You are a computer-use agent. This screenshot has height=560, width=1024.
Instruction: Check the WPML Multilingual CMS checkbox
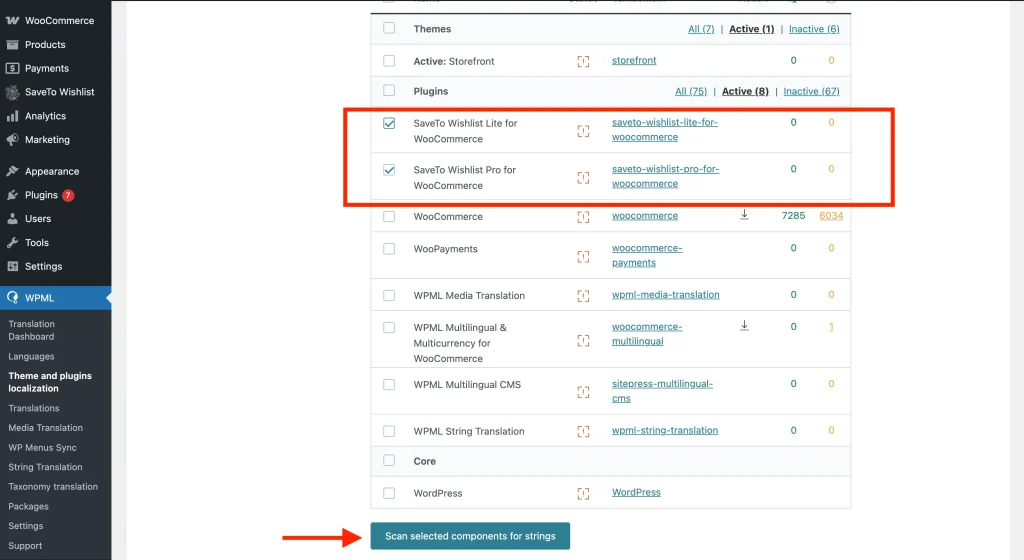click(389, 384)
